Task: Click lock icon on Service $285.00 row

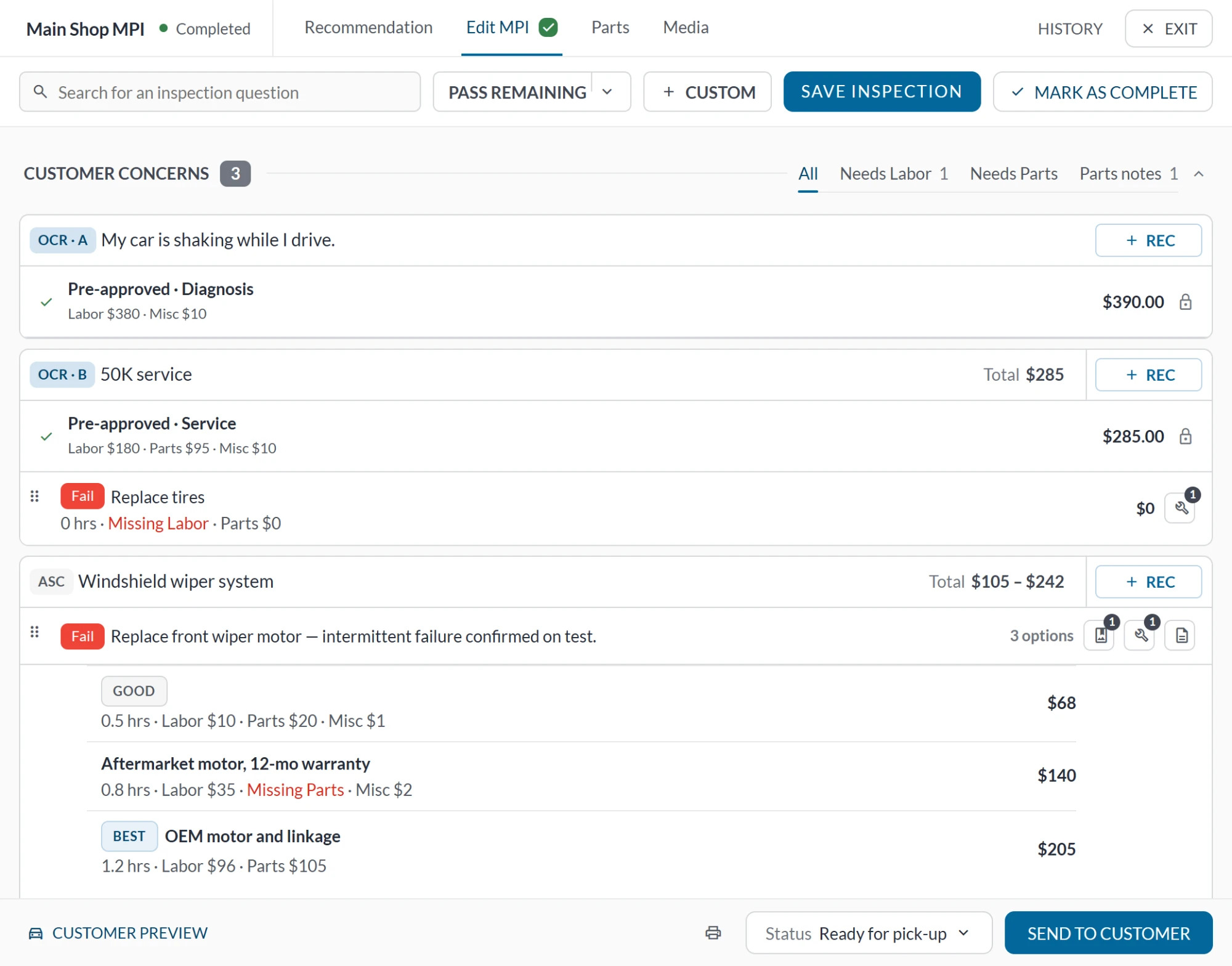Action: pos(1185,436)
